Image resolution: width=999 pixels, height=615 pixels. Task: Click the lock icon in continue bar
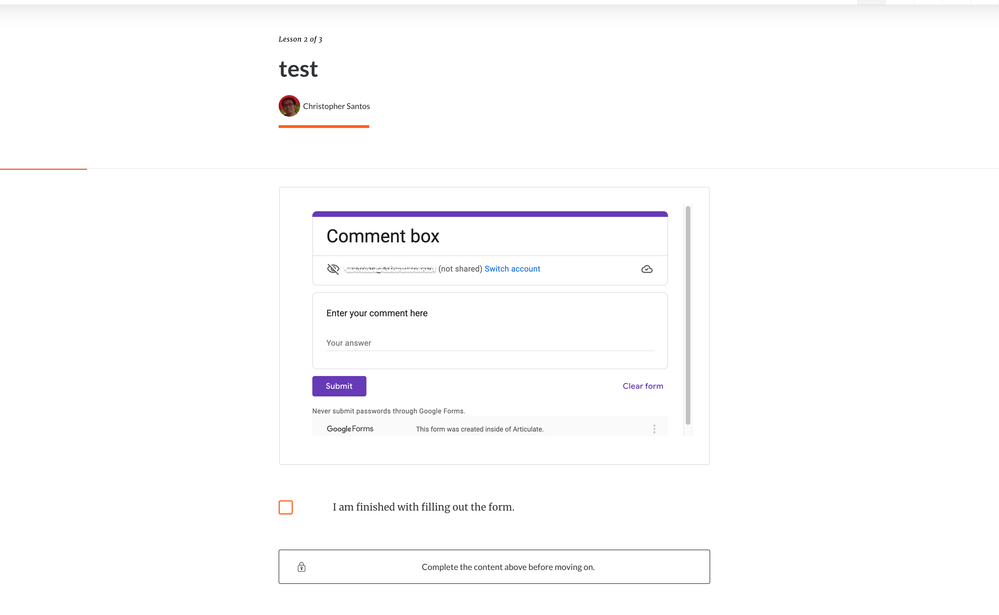301,567
